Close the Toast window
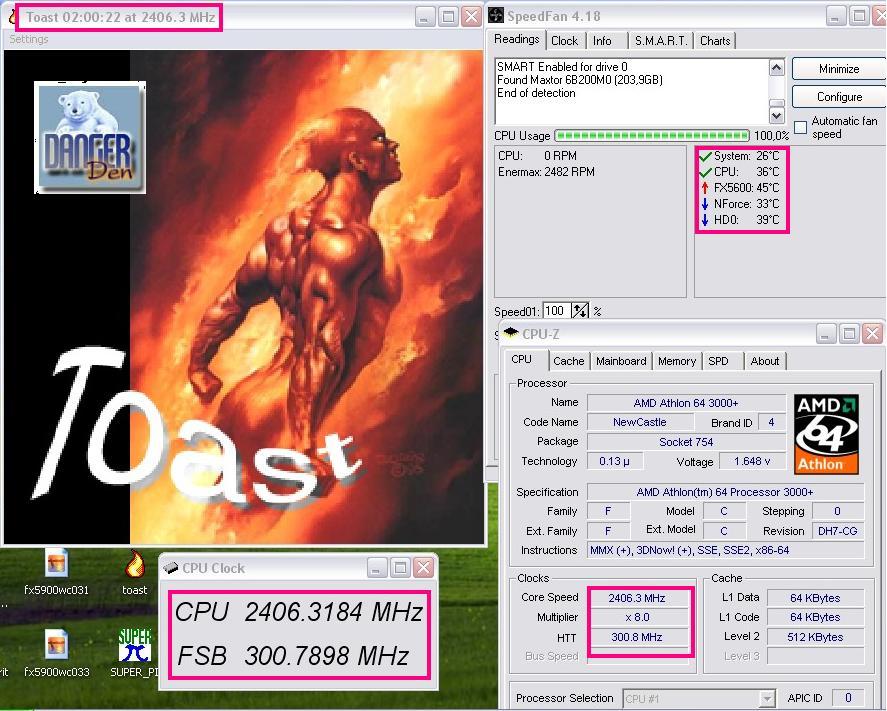Image resolution: width=887 pixels, height=711 pixels. [472, 16]
